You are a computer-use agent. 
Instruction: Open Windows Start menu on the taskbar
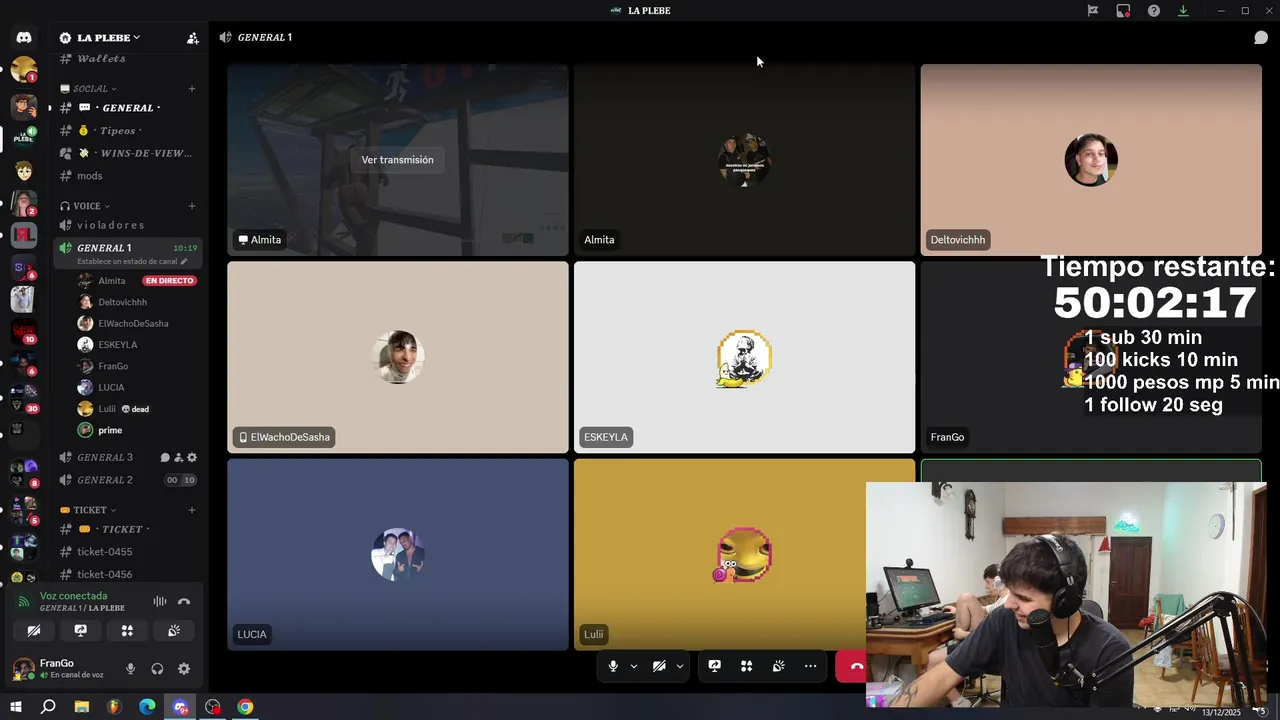point(16,707)
